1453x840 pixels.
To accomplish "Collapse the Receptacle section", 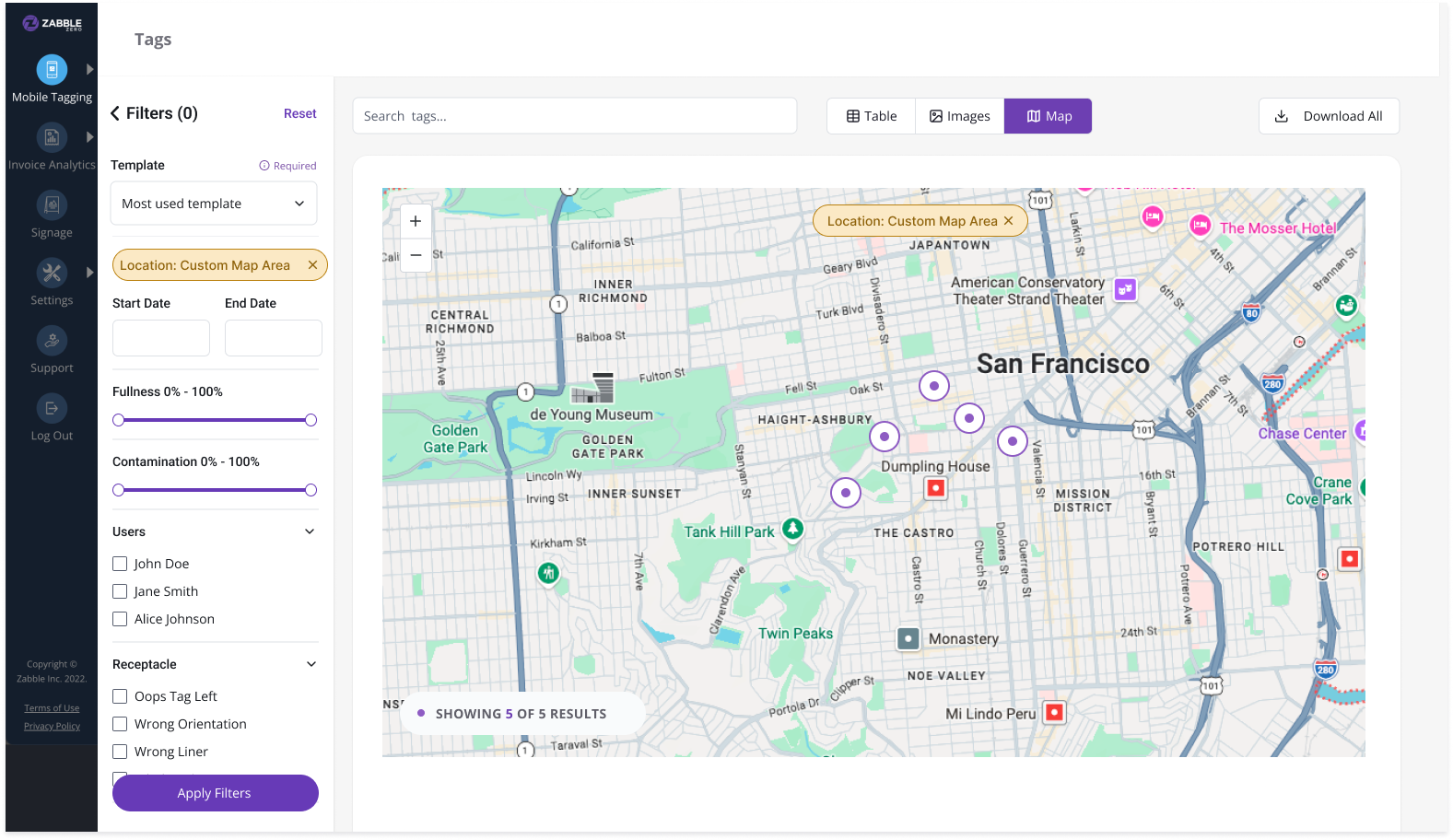I will [x=311, y=664].
